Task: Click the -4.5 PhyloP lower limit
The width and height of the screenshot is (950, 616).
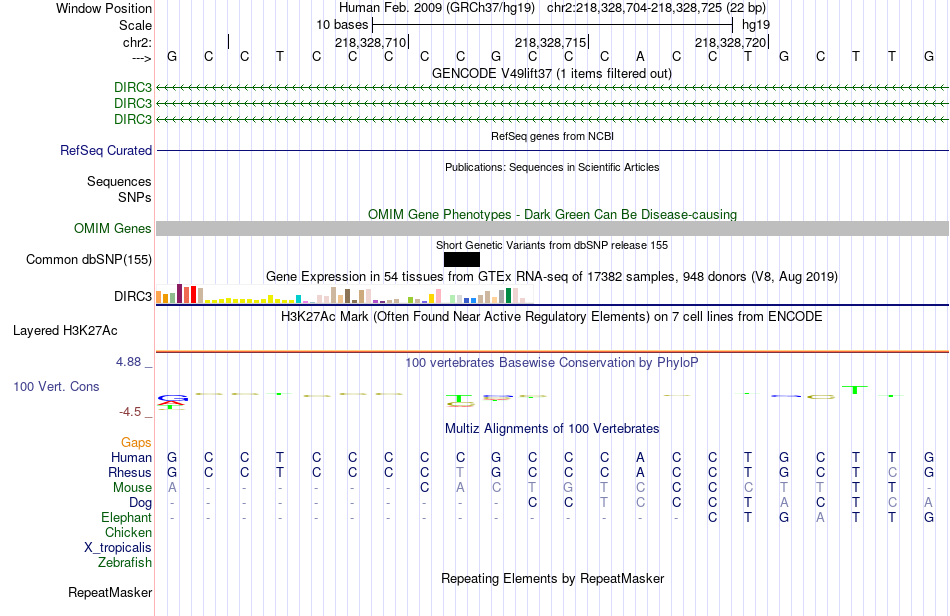Action: 130,412
